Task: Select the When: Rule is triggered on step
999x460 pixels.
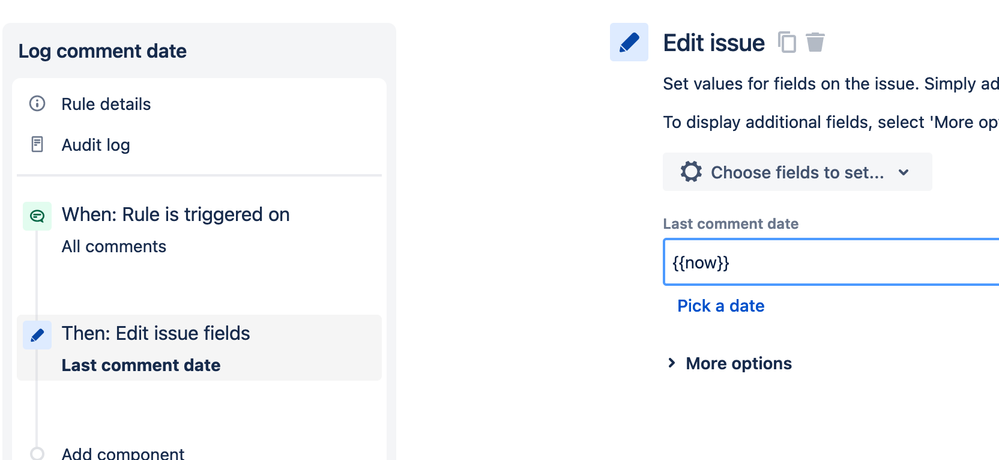Action: click(176, 215)
